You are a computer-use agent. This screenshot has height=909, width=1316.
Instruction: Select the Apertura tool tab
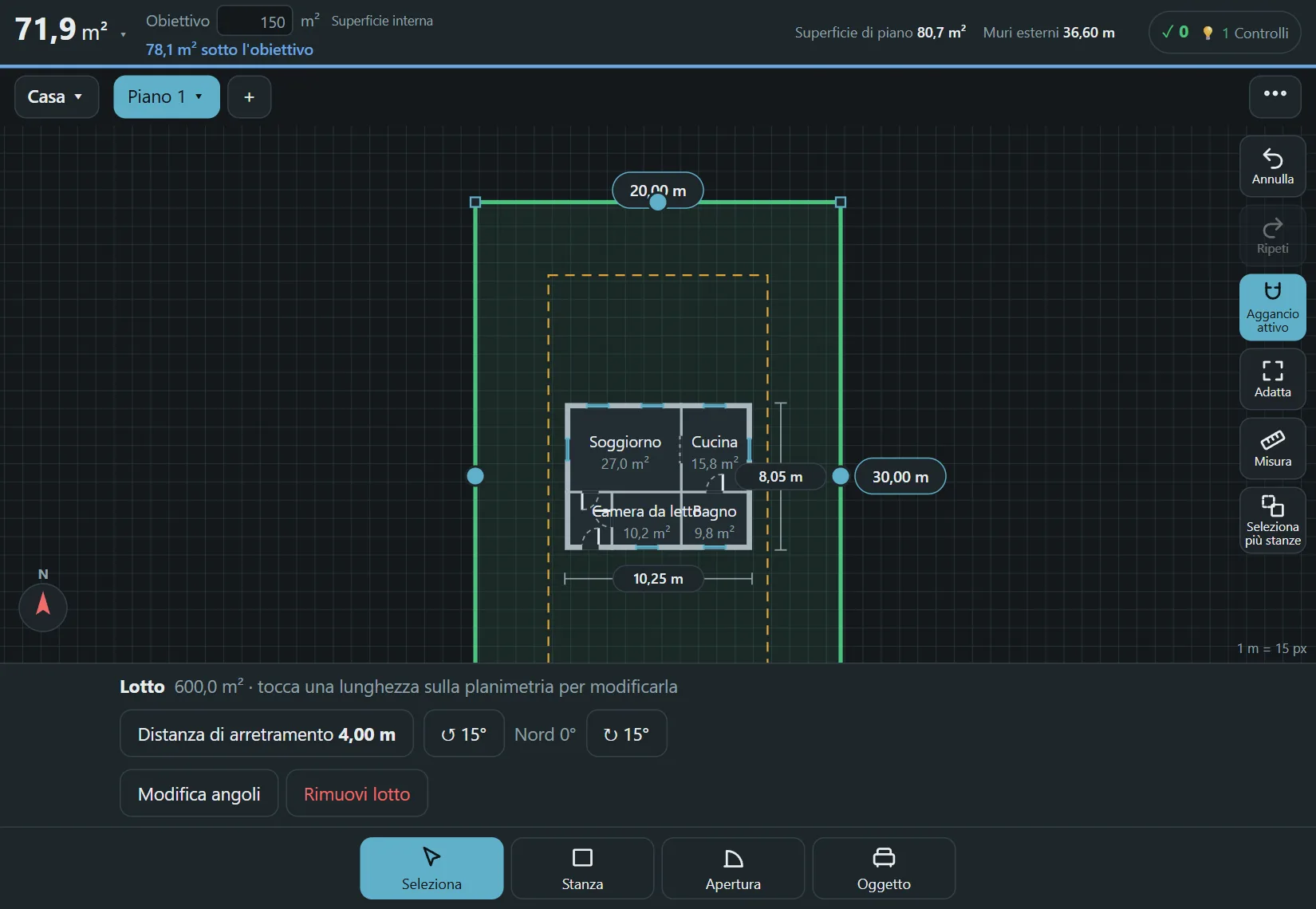(733, 868)
